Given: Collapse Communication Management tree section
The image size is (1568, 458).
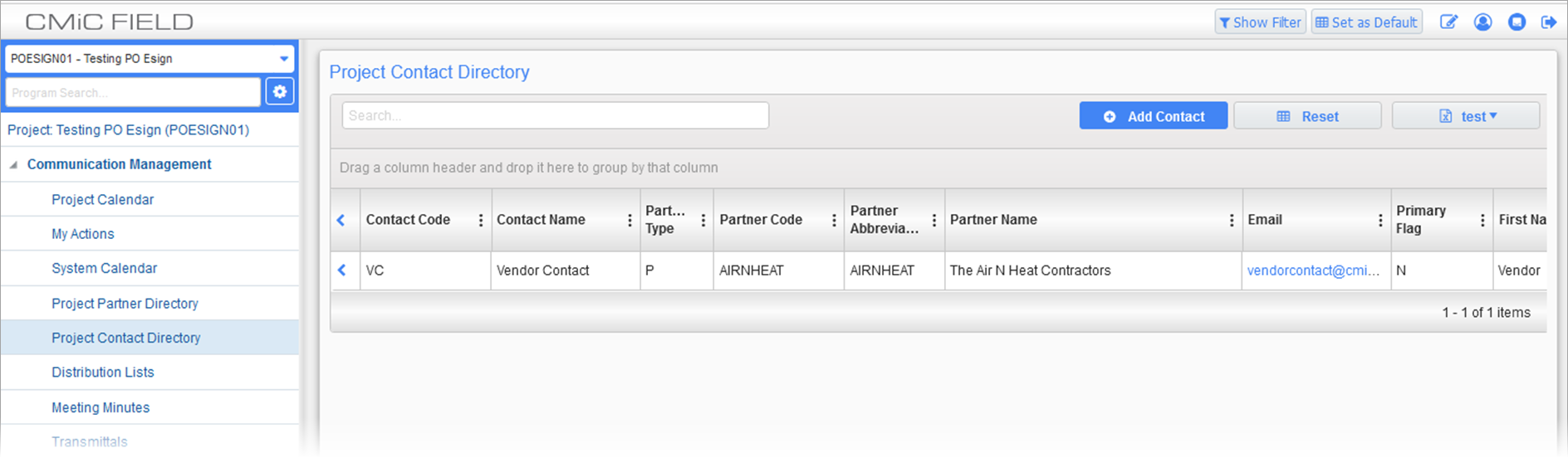Looking at the screenshot, I should (13, 165).
